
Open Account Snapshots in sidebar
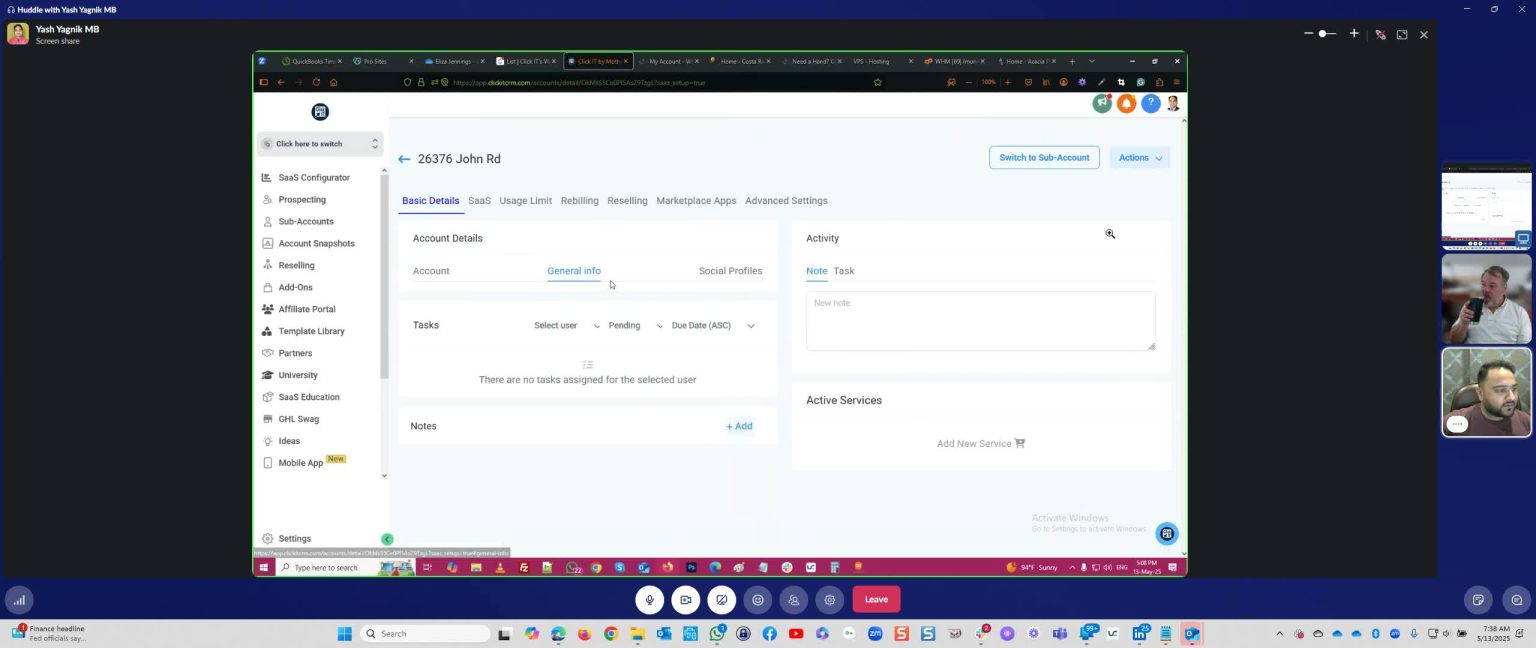[x=316, y=244]
